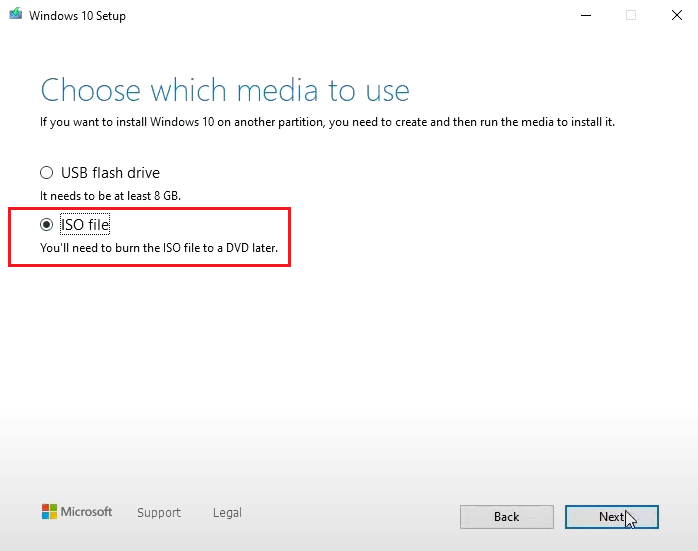
Task: Select the ISO file radio button
Action: [x=46, y=225]
